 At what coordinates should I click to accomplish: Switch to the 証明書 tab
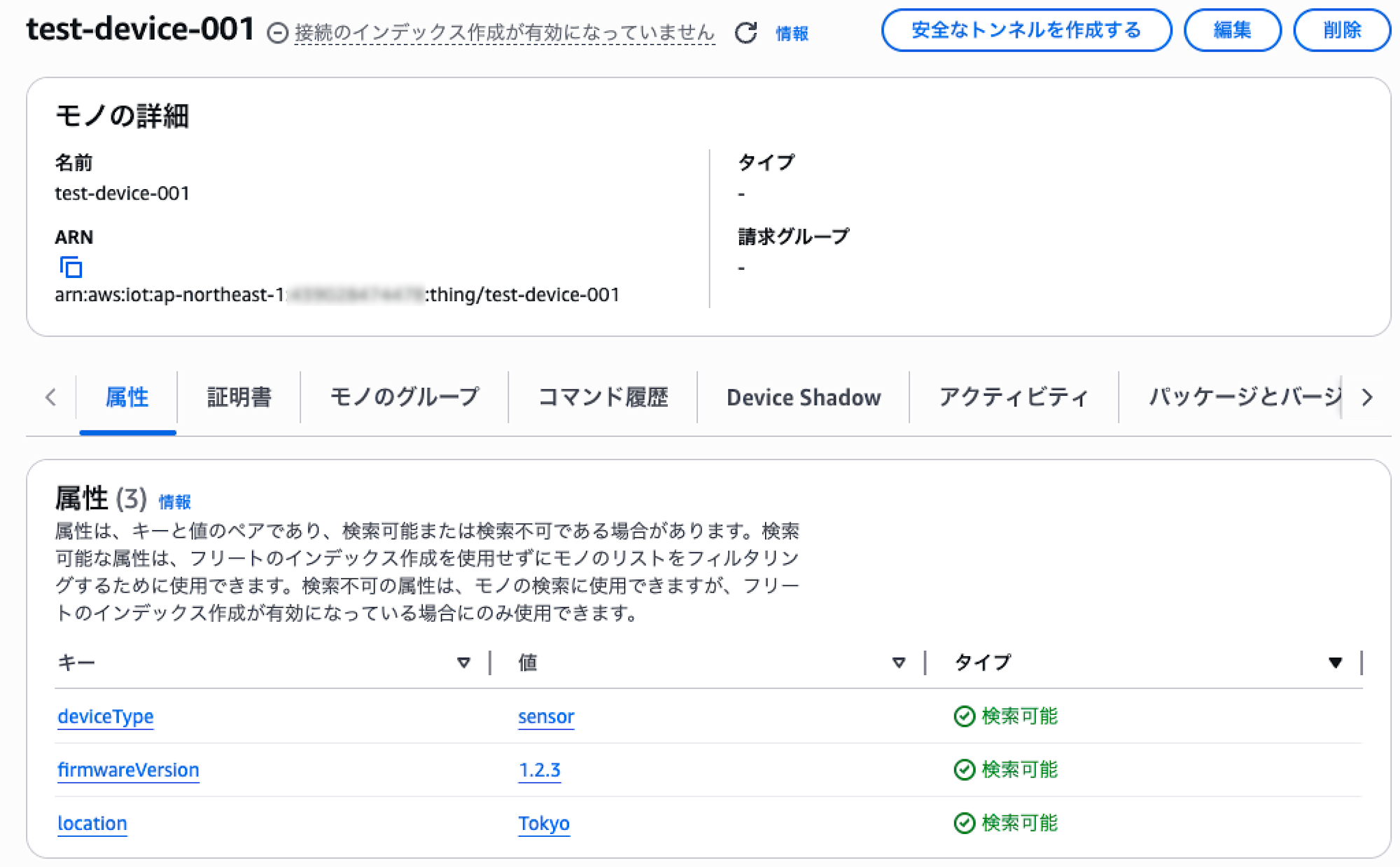pyautogui.click(x=239, y=397)
